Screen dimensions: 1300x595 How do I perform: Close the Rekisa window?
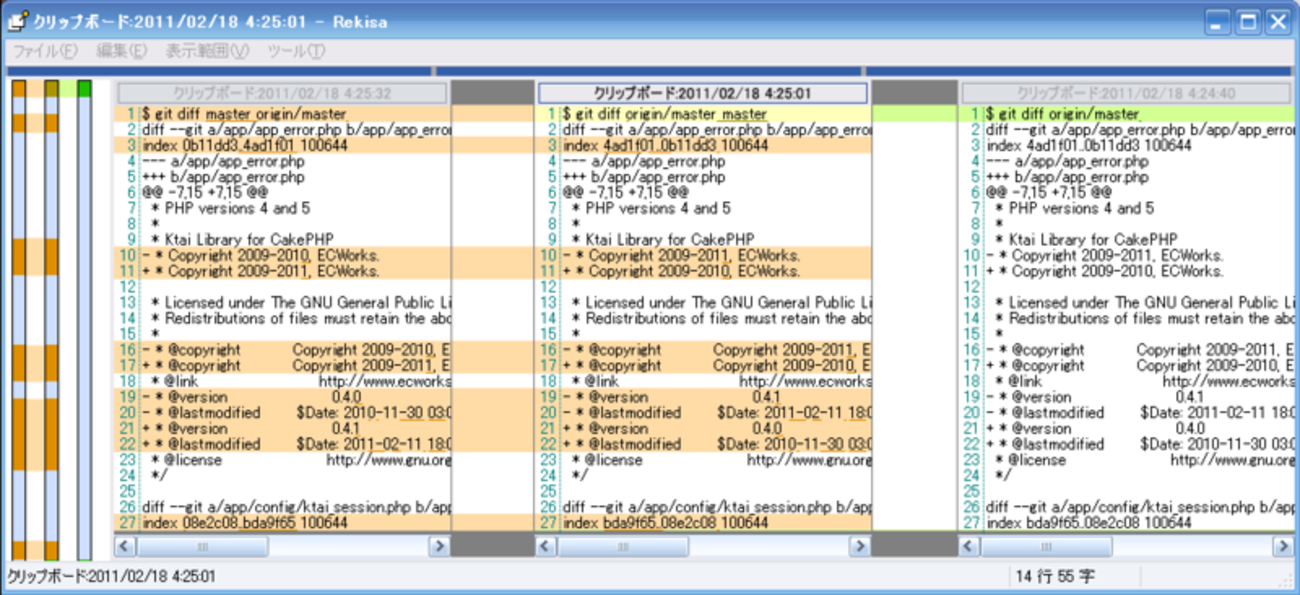click(1278, 21)
